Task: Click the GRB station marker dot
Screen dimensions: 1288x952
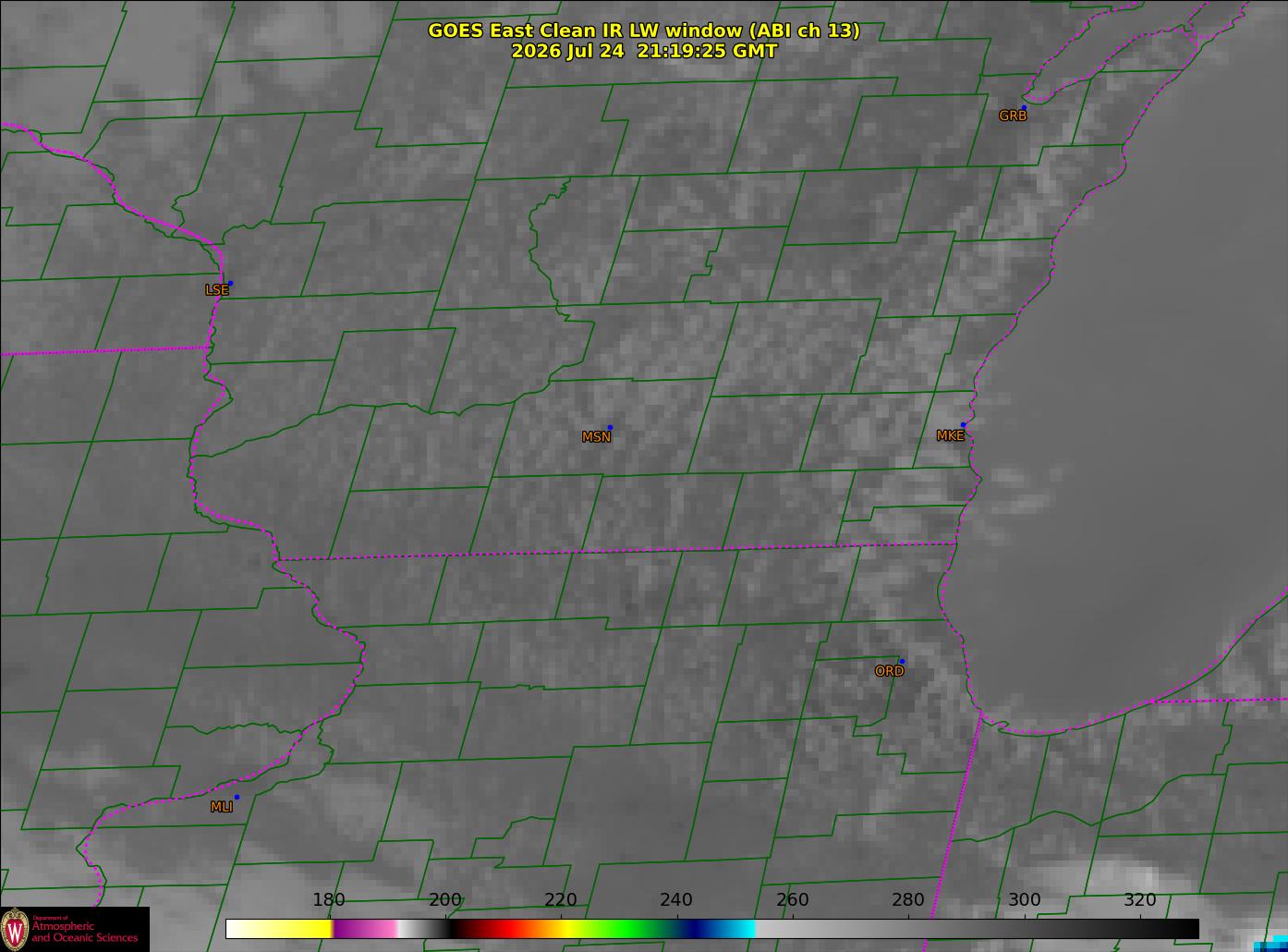Action: tap(1024, 108)
